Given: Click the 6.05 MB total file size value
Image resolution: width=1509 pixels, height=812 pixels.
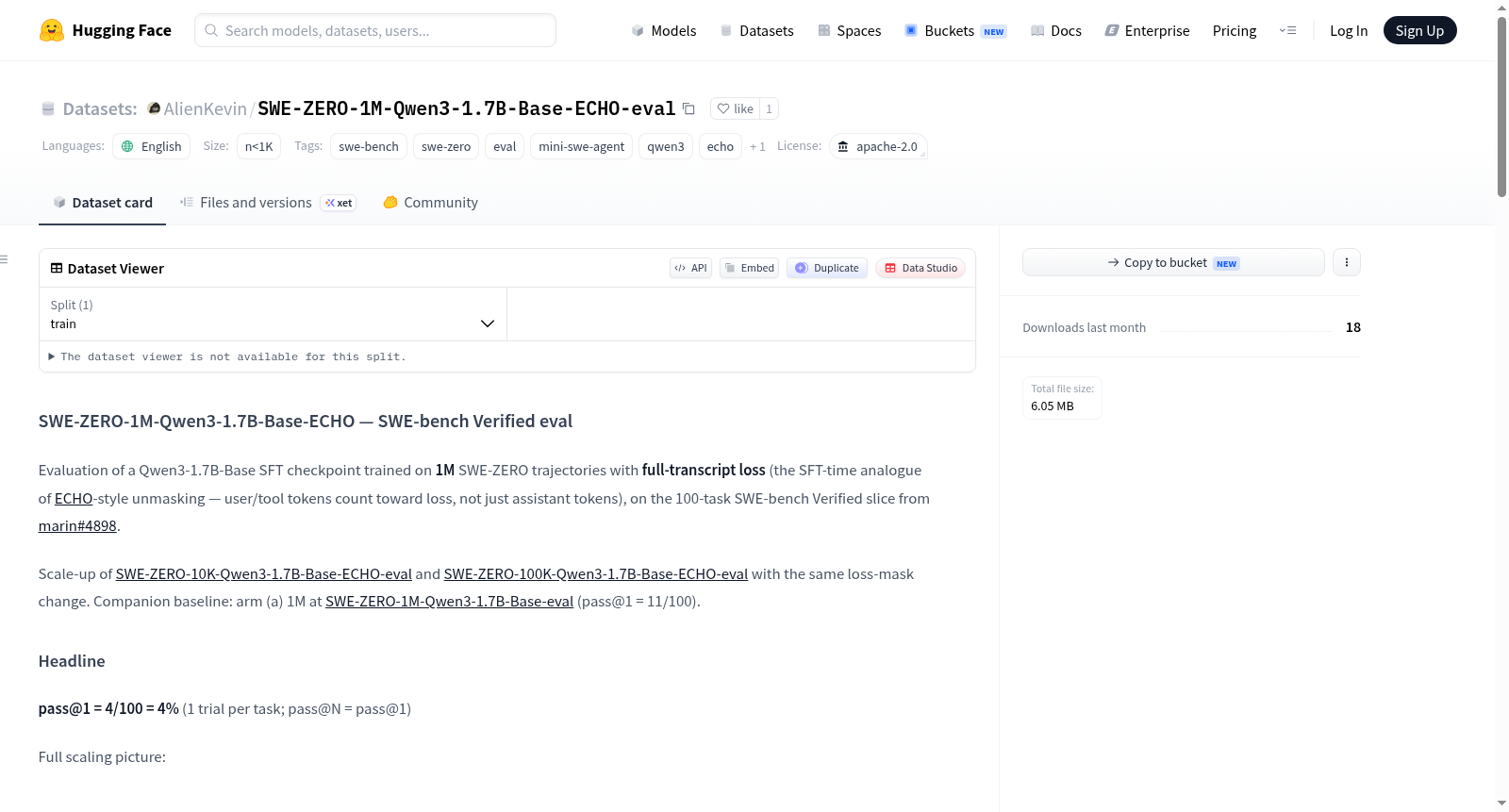Looking at the screenshot, I should pos(1053,406).
